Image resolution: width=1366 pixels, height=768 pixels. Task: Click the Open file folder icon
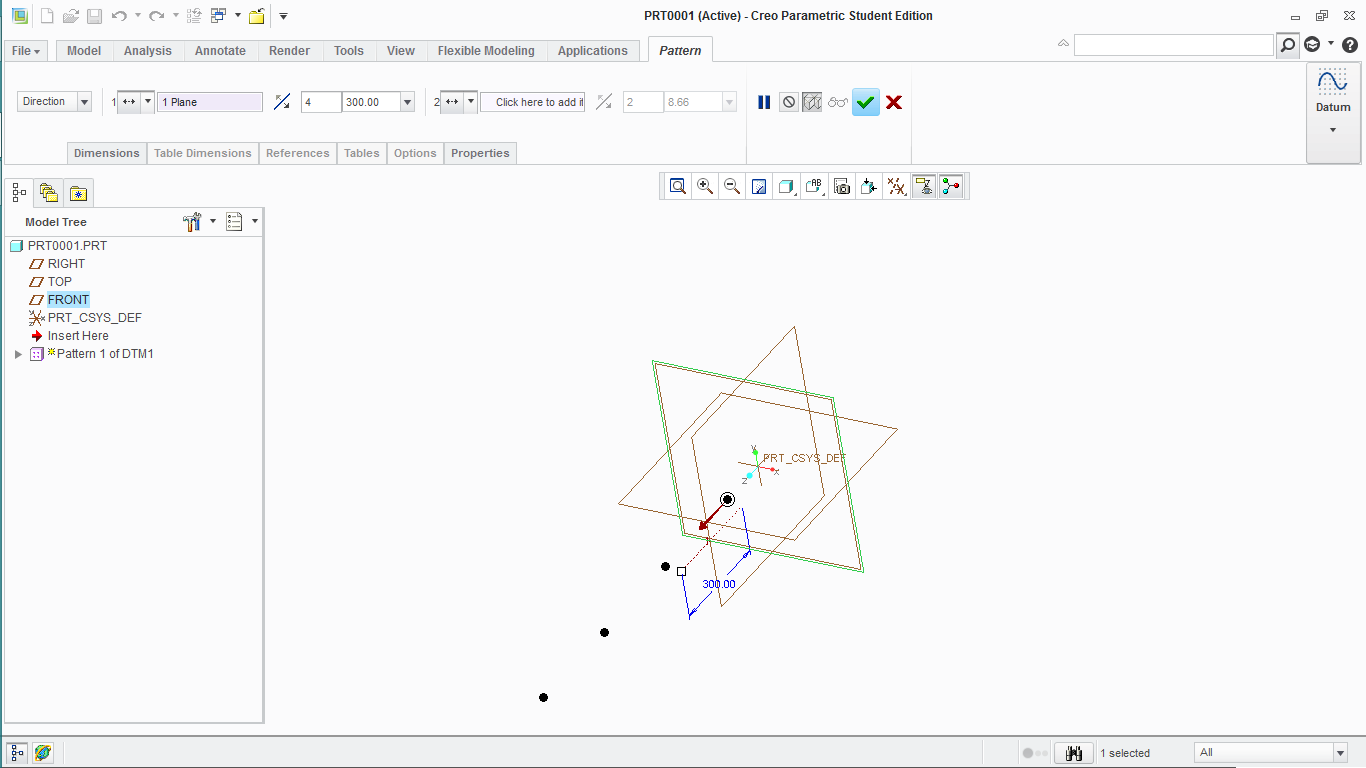70,16
